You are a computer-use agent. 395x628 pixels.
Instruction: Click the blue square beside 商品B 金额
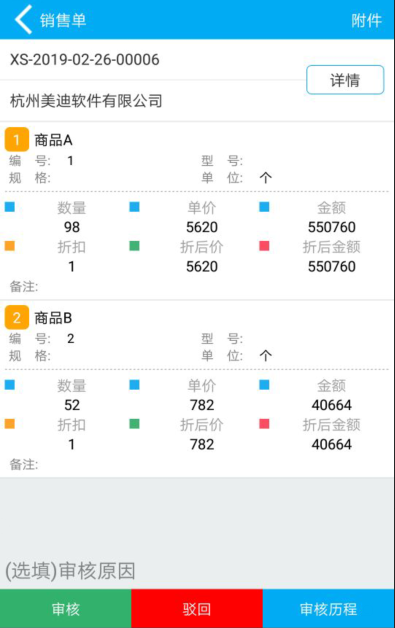pos(264,384)
